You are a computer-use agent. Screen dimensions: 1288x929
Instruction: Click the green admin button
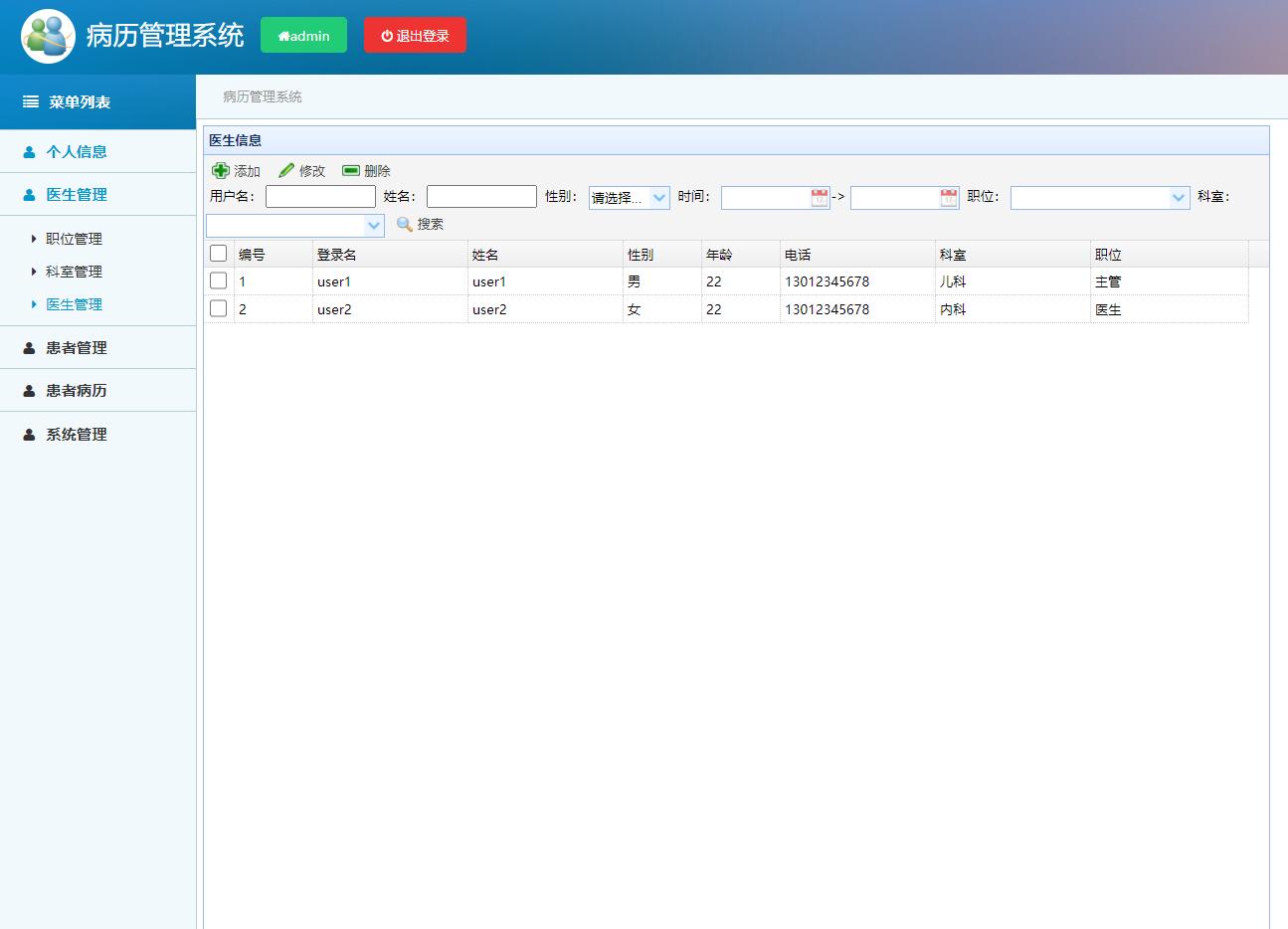click(x=303, y=36)
